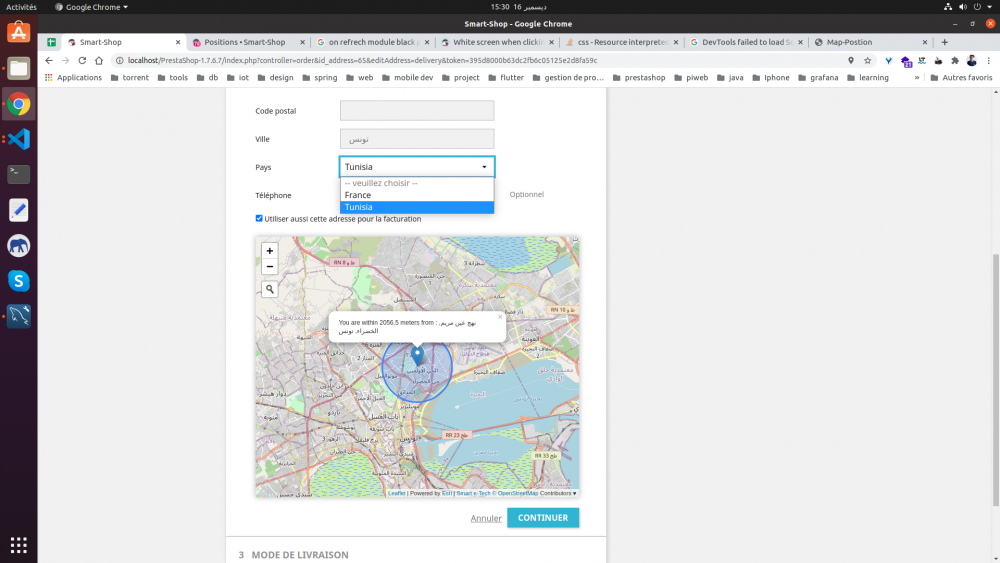The height and width of the screenshot is (563, 1000).
Task: Close the map distance popup
Action: click(500, 317)
